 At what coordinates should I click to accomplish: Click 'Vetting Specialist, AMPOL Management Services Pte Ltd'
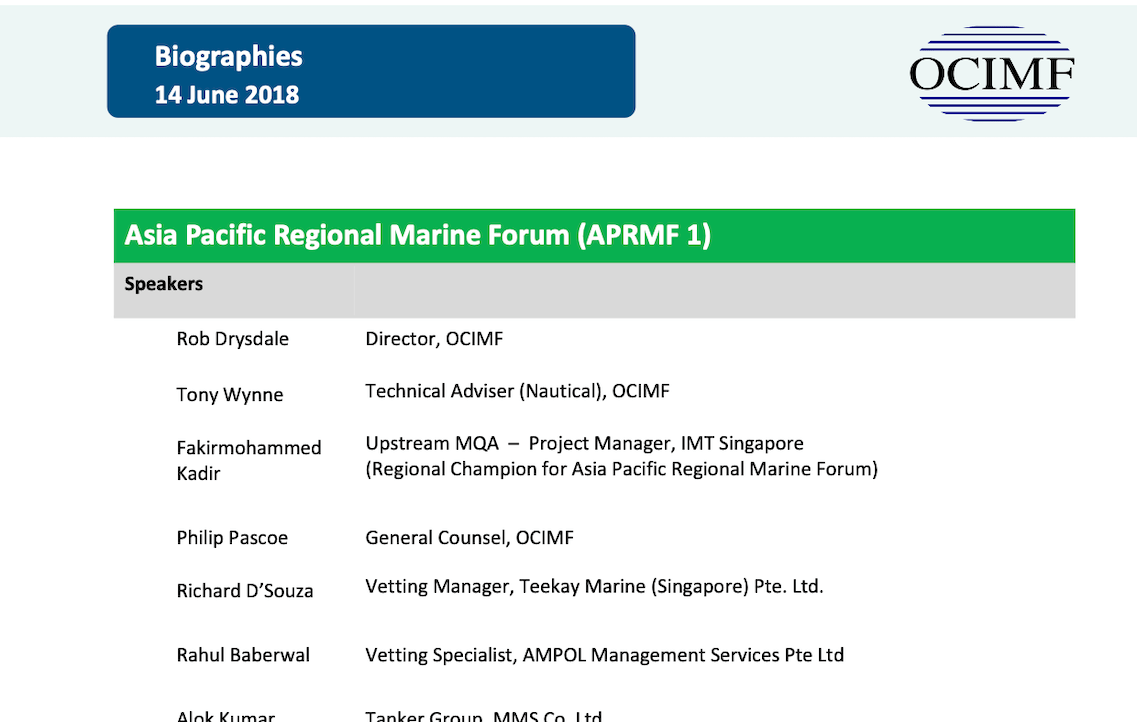[x=605, y=655]
